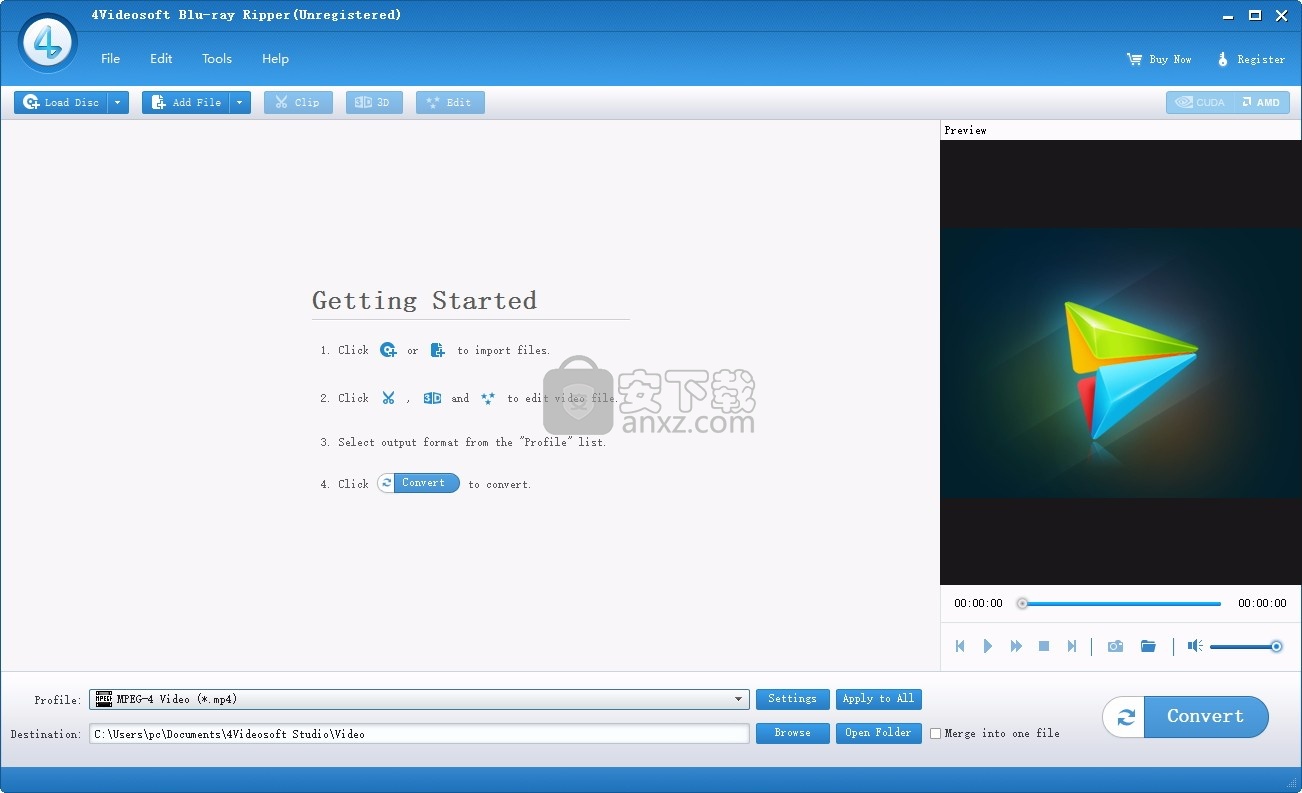The width and height of the screenshot is (1302, 793).
Task: Toggle AMD acceleration
Action: click(x=1260, y=102)
